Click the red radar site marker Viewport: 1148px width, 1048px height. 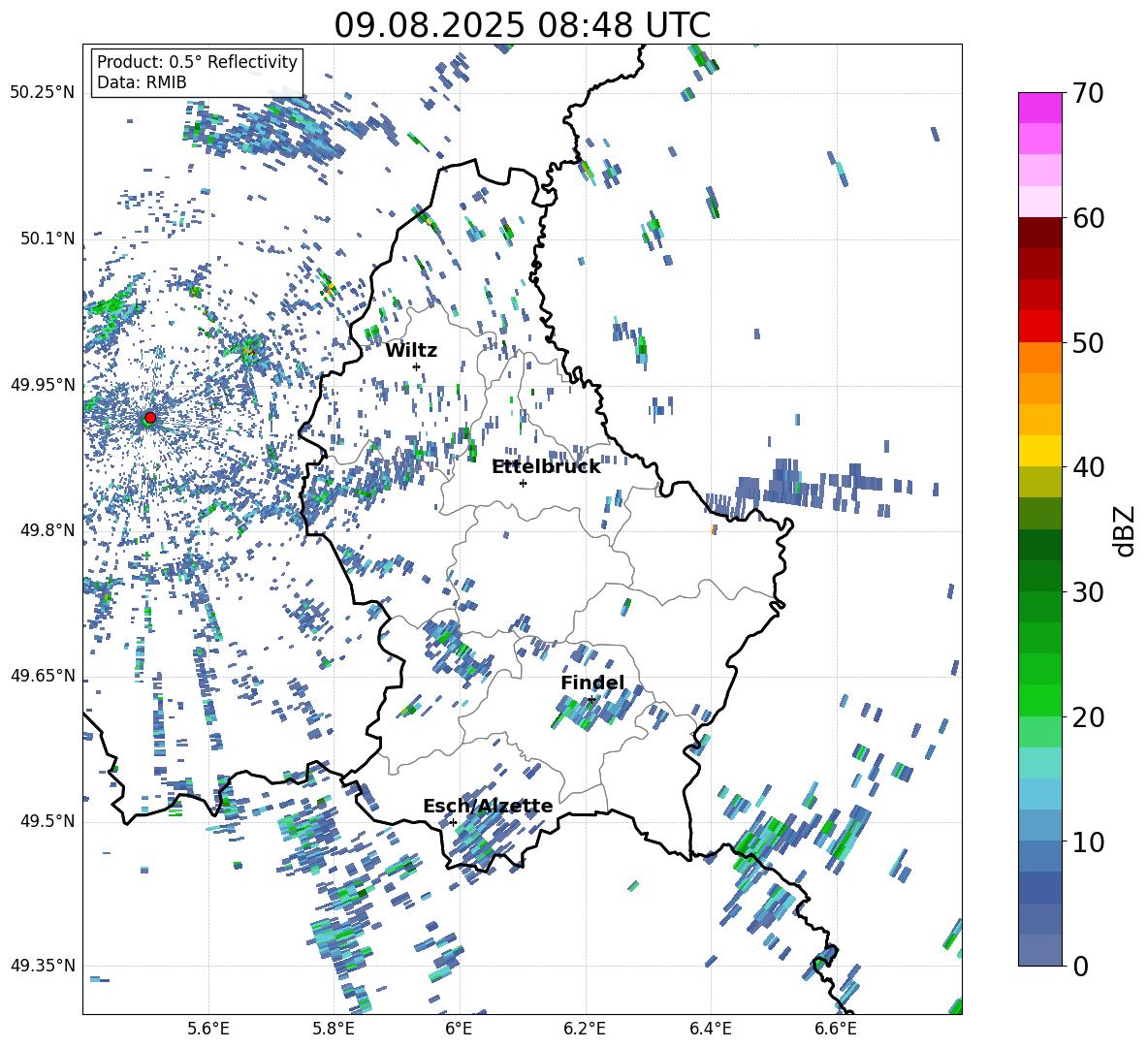[150, 418]
